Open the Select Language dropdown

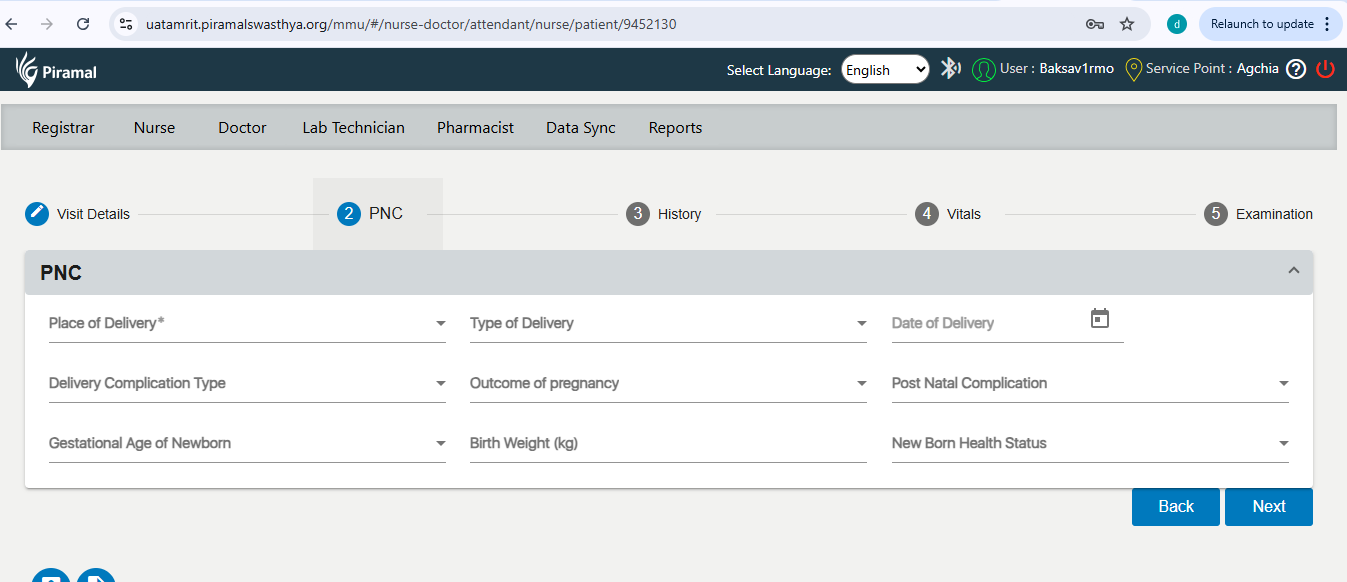(885, 70)
